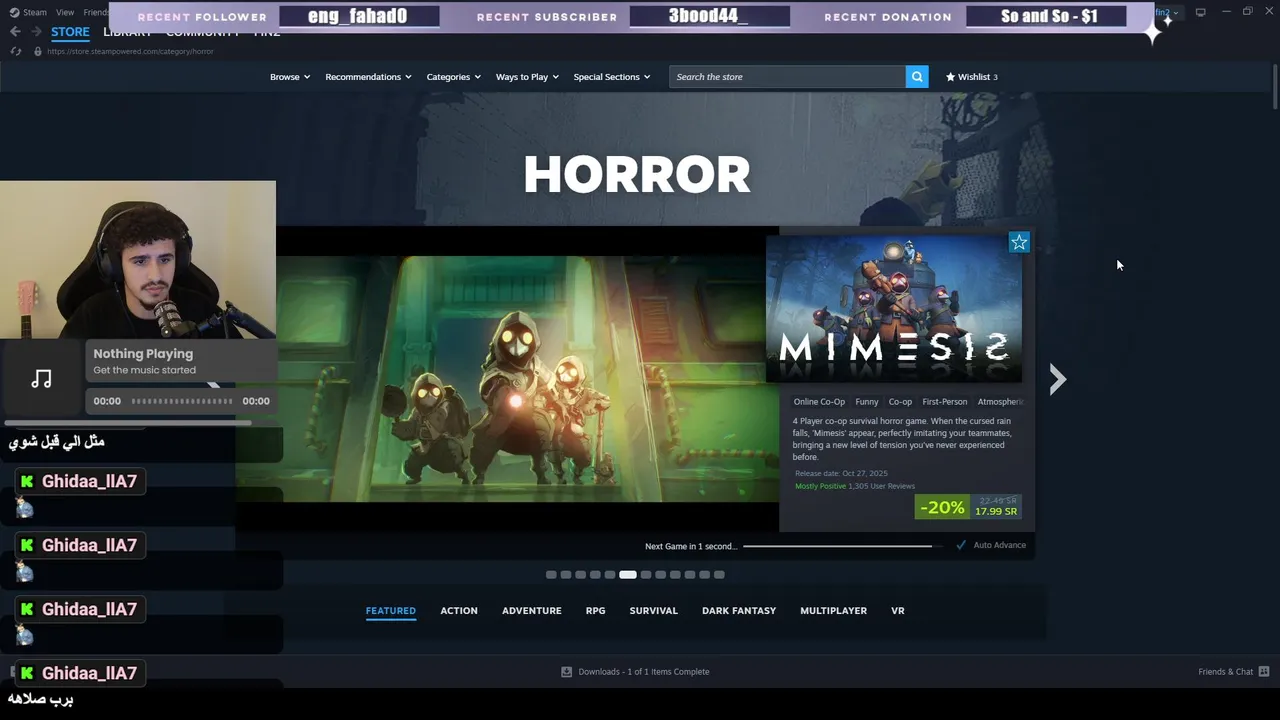Click the 3bood44_ recent subscriber name
This screenshot has height=720, width=1280.
[x=709, y=16]
